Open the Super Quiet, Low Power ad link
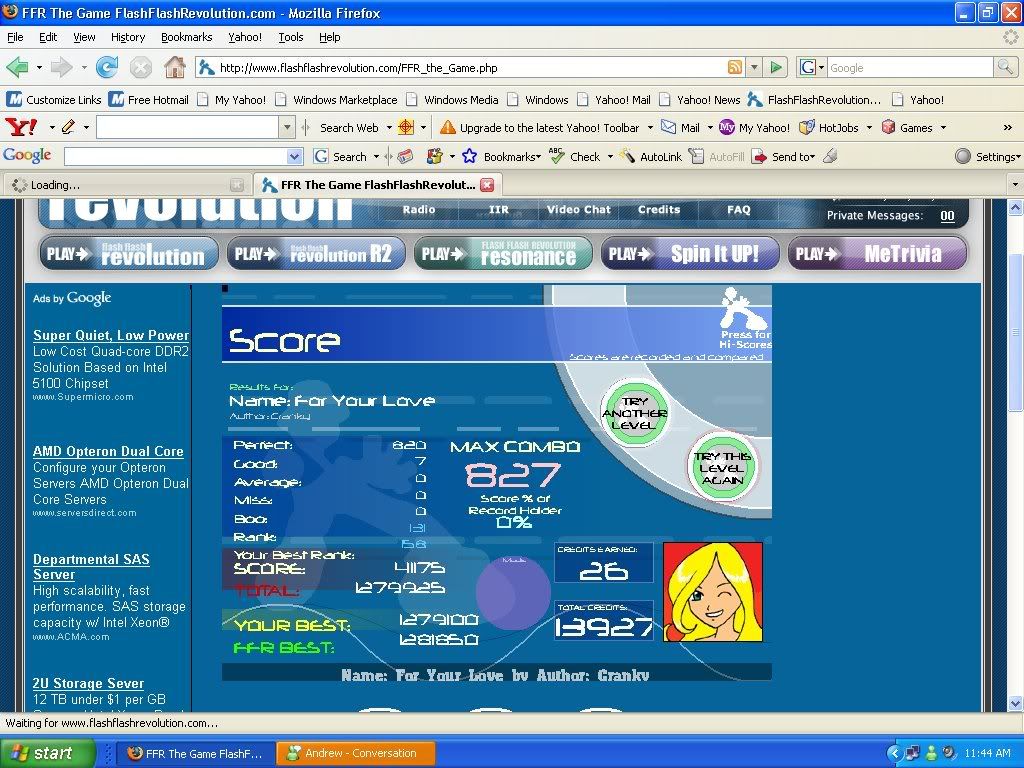 [111, 335]
